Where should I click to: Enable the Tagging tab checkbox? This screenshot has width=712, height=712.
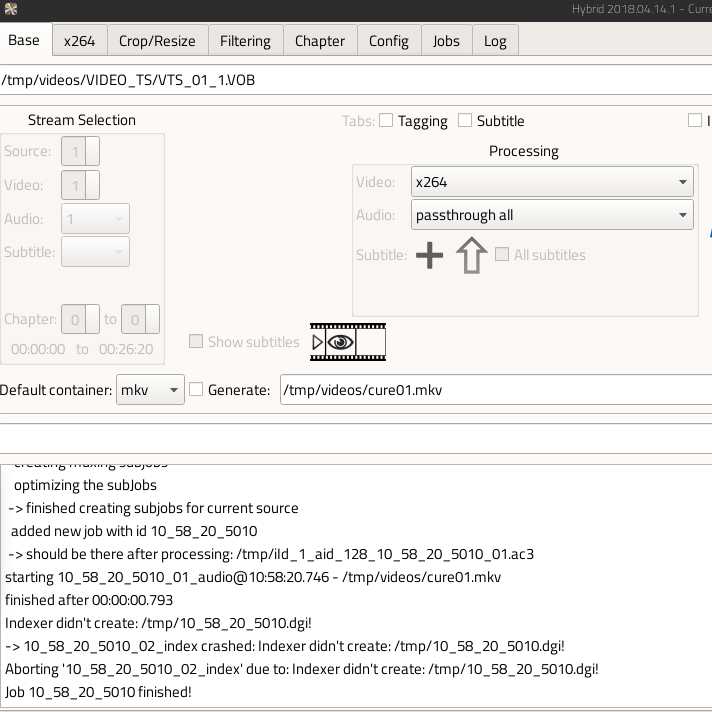pos(386,121)
